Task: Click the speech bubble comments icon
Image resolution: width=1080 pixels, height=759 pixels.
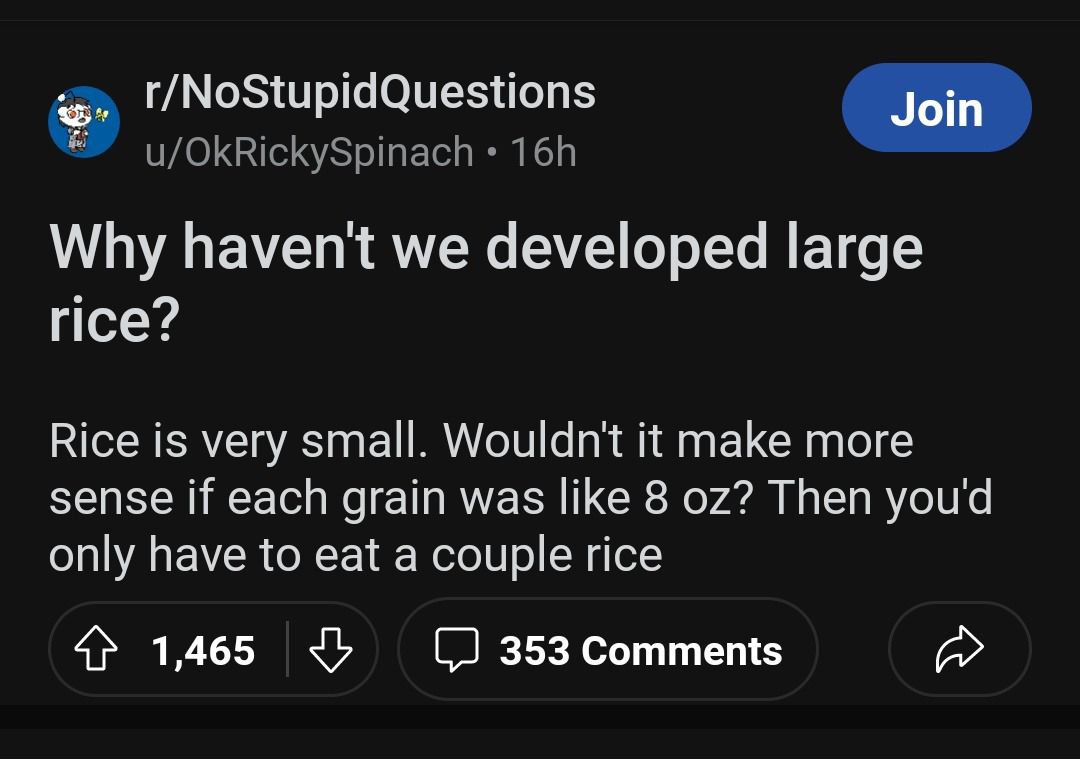Action: pyautogui.click(x=455, y=651)
